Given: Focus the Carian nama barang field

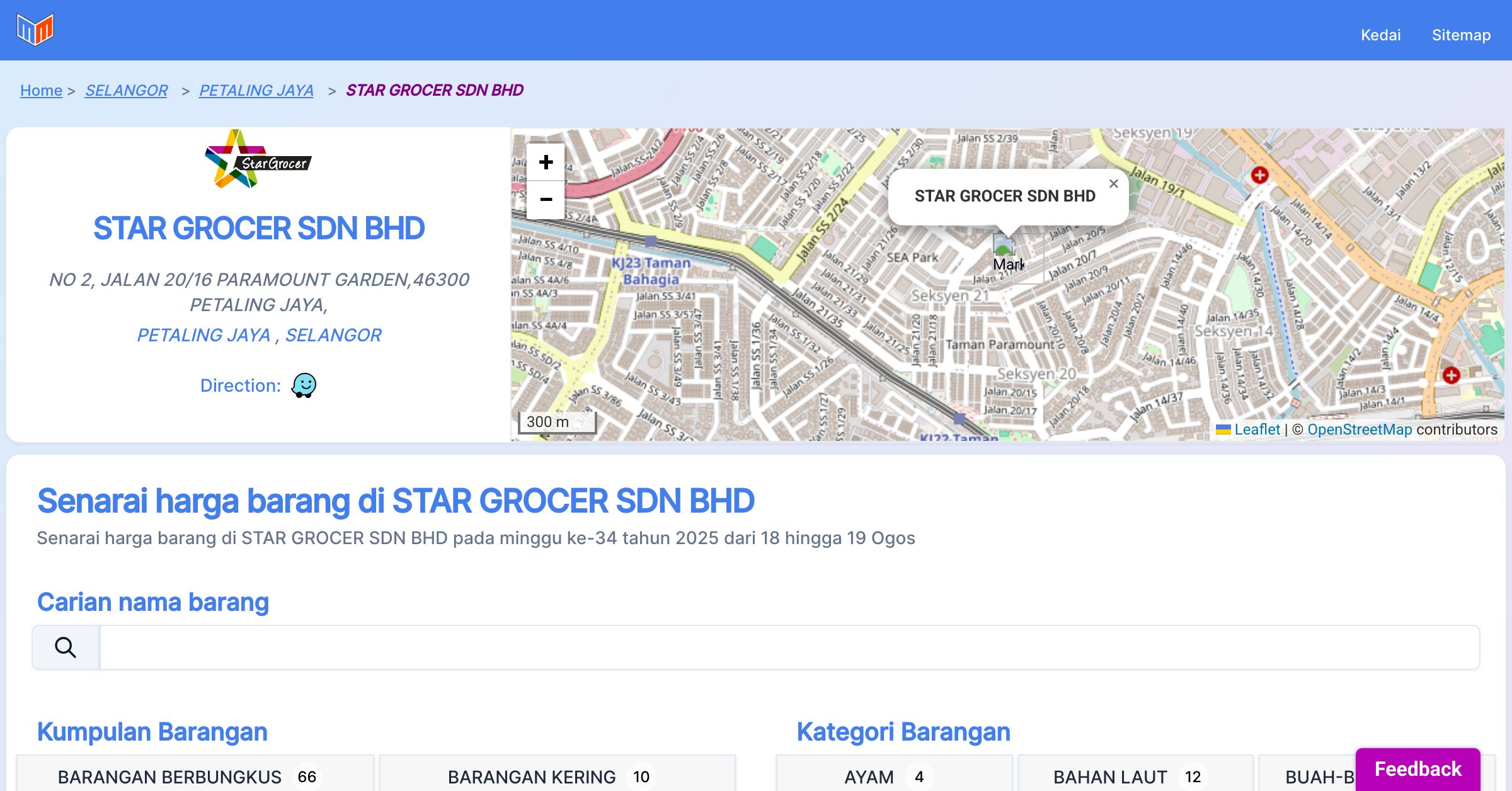Looking at the screenshot, I should (x=789, y=647).
